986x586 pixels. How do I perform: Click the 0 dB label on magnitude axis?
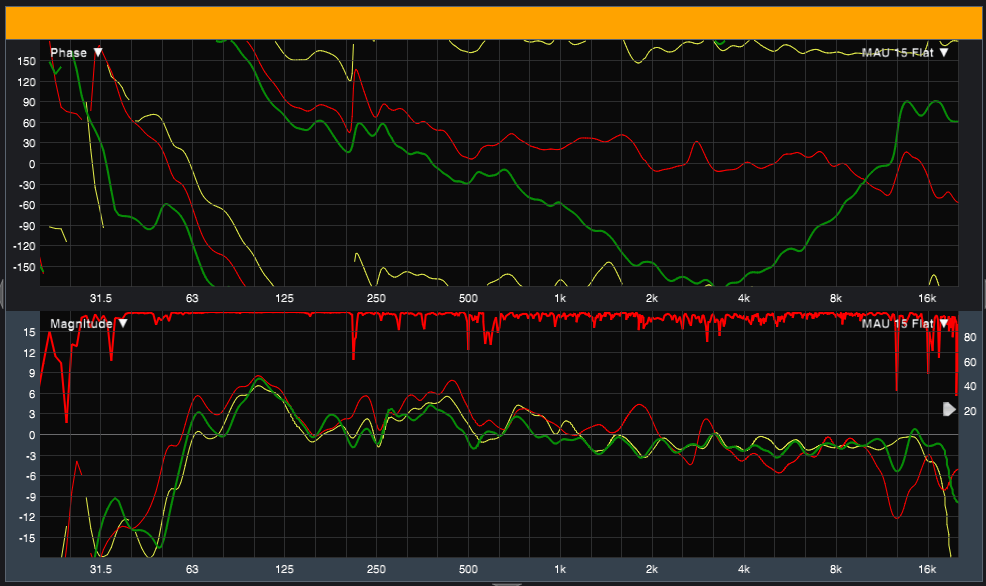(x=31, y=434)
